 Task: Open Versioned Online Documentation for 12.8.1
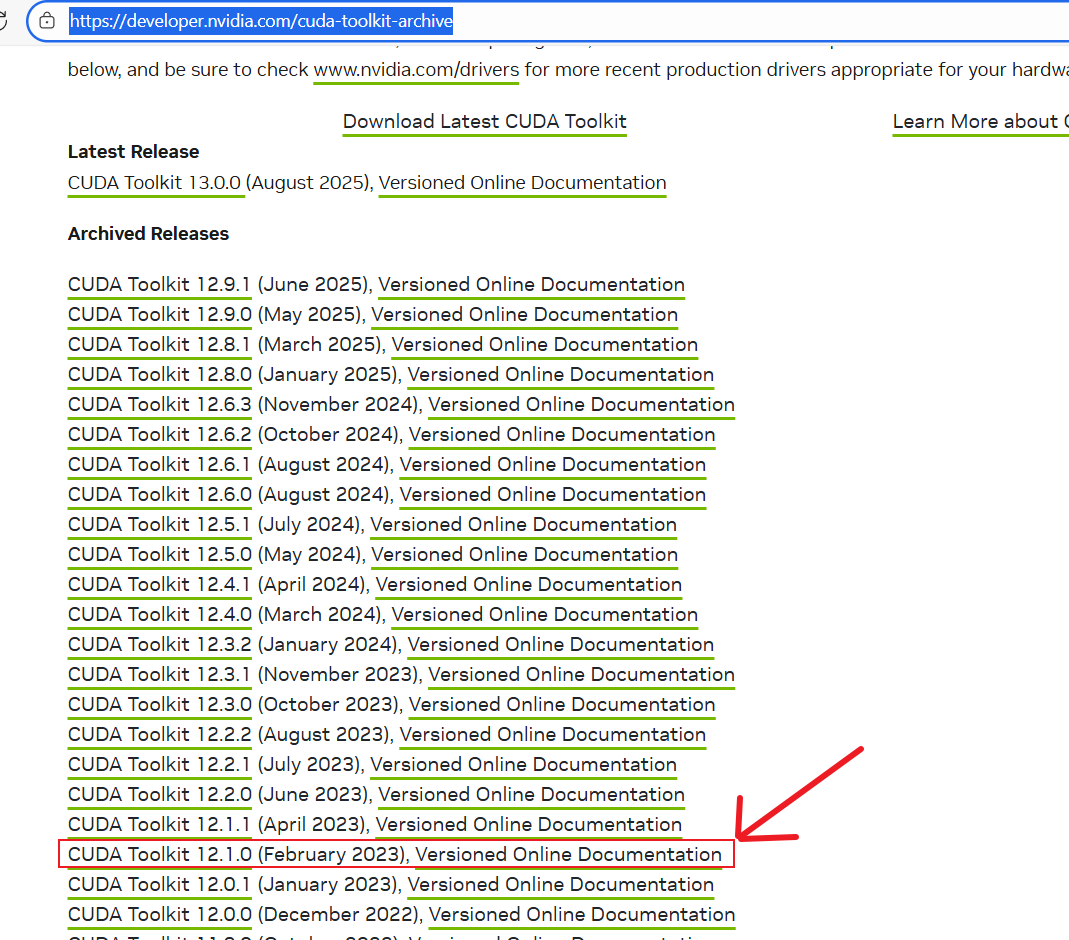(544, 344)
